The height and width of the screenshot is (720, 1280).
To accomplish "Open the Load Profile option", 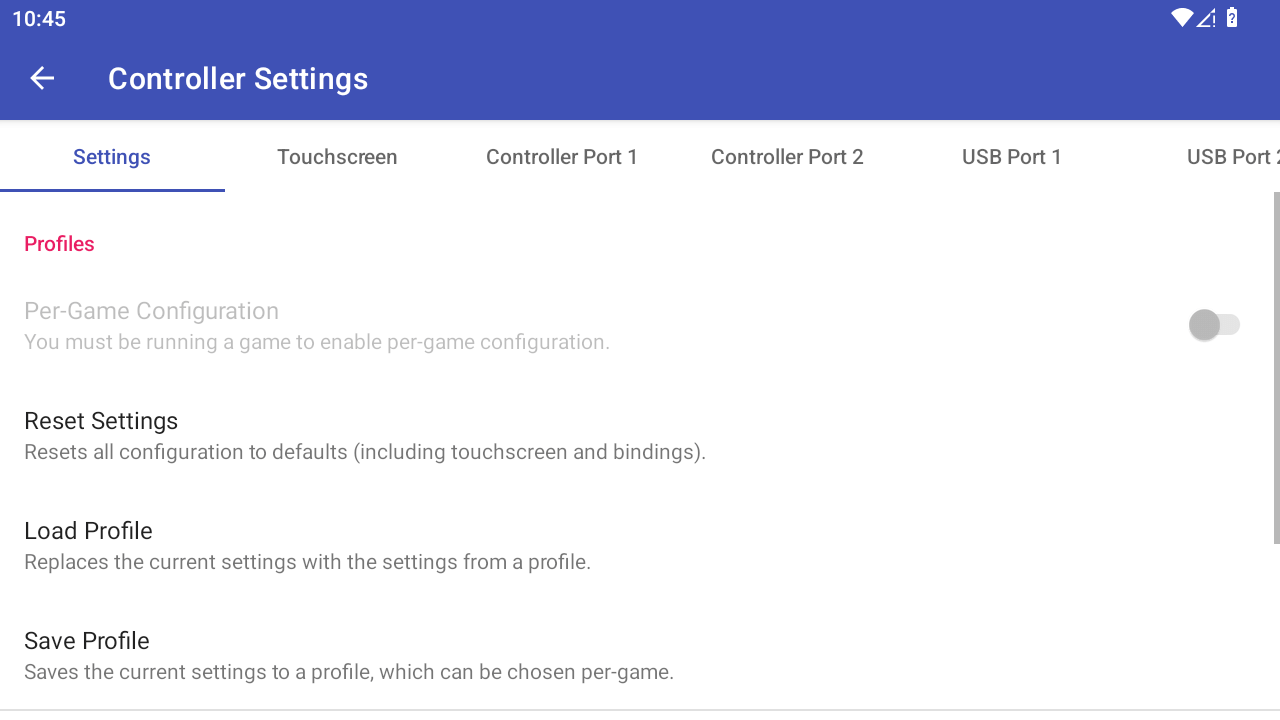I will tap(88, 531).
